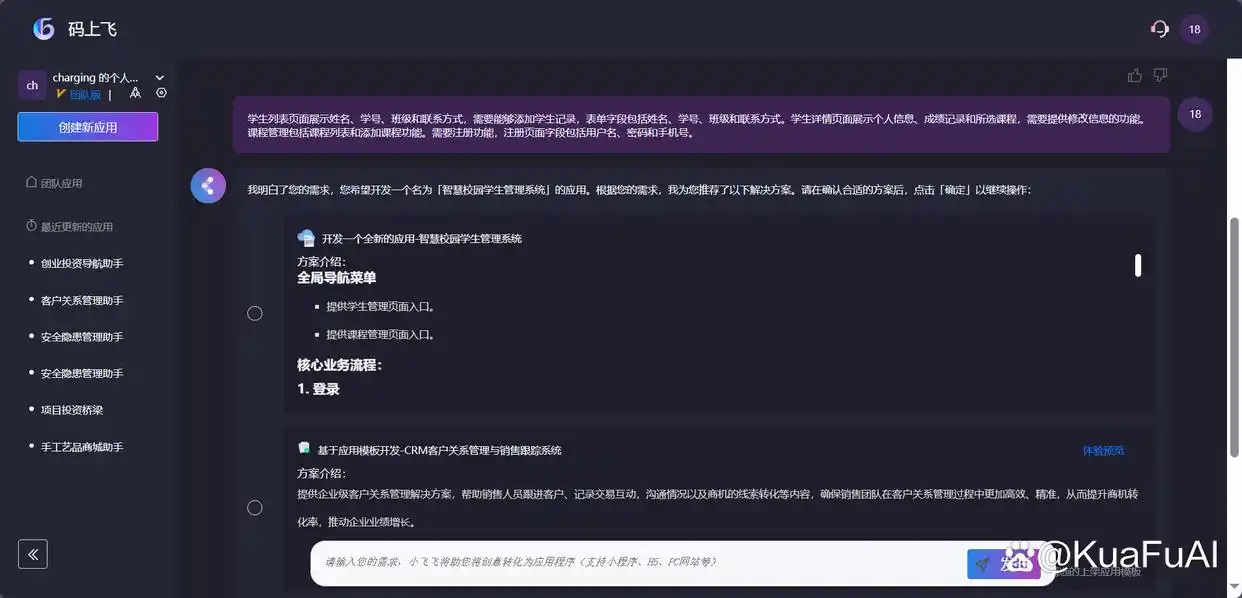
Task: Give a thumbs-up to the AI response
Action: [1134, 73]
